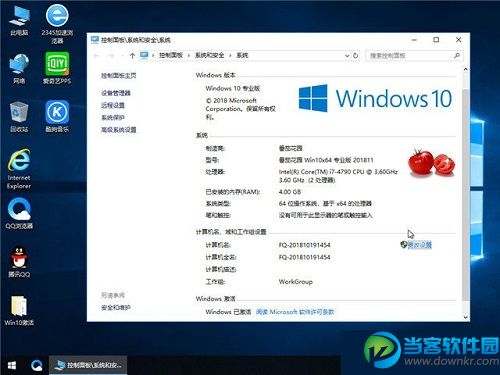Open the Win10 activation folder icon
Image resolution: width=500 pixels, height=375 pixels.
click(19, 310)
